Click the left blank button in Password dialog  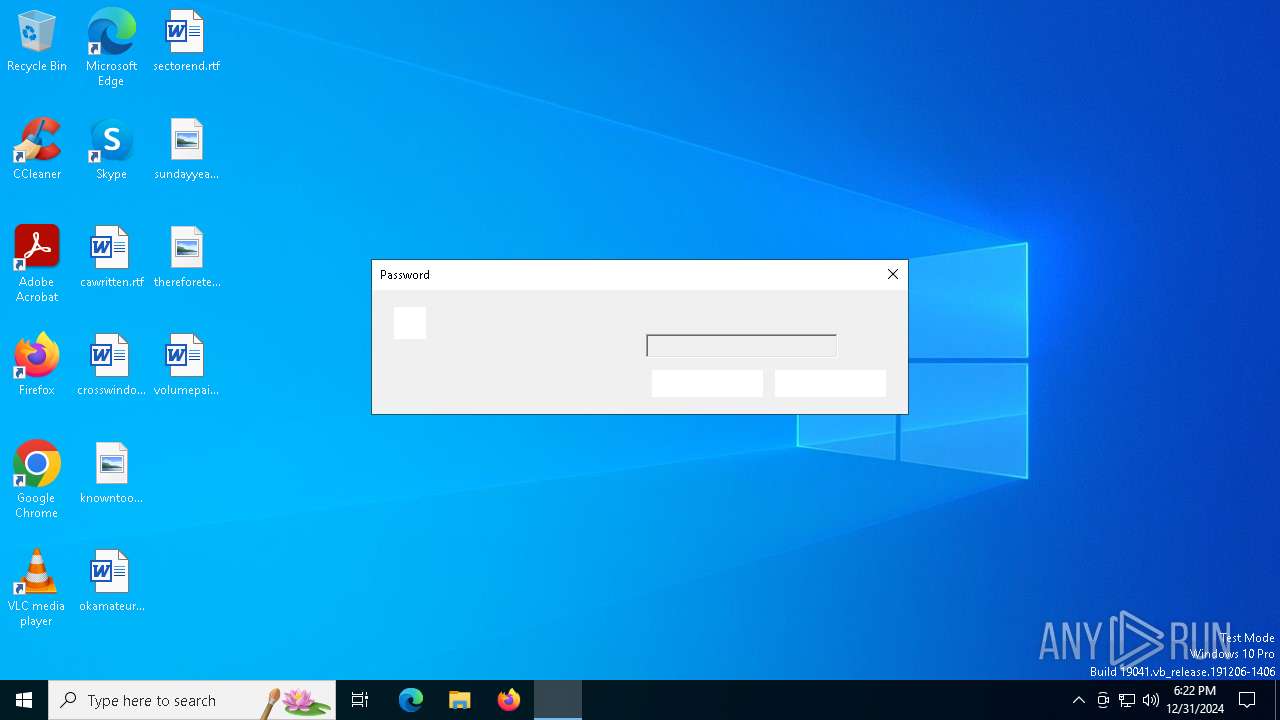[707, 383]
